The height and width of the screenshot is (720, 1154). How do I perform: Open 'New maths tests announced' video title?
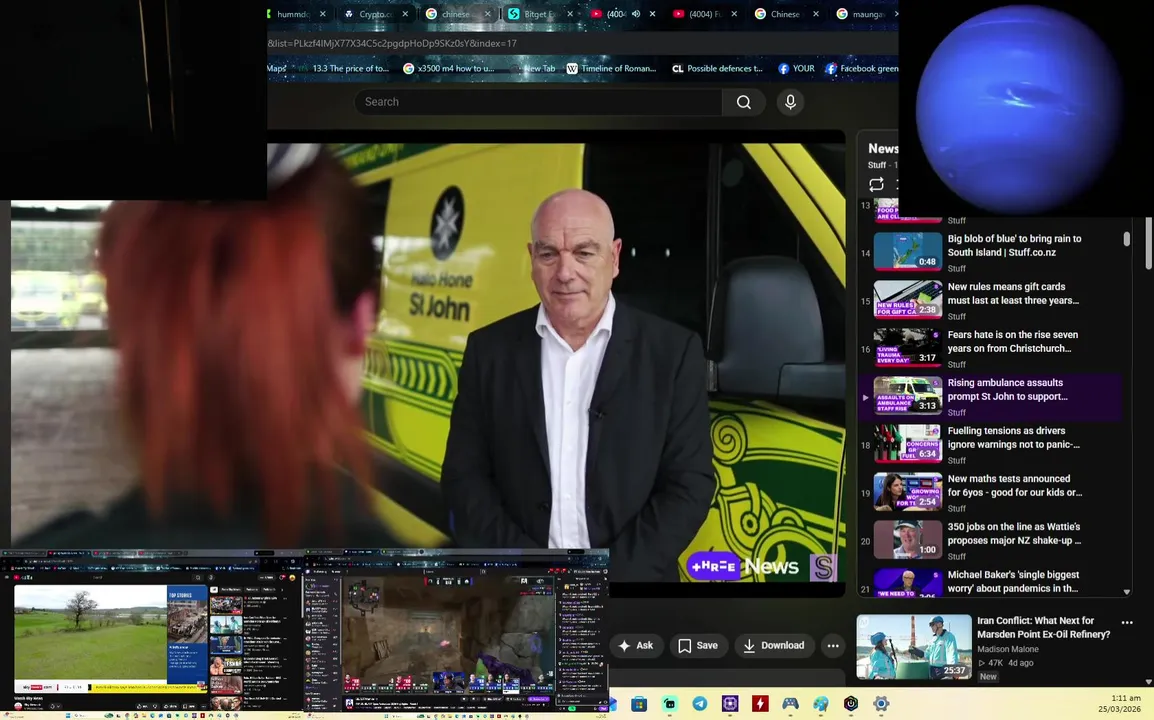click(x=1015, y=486)
